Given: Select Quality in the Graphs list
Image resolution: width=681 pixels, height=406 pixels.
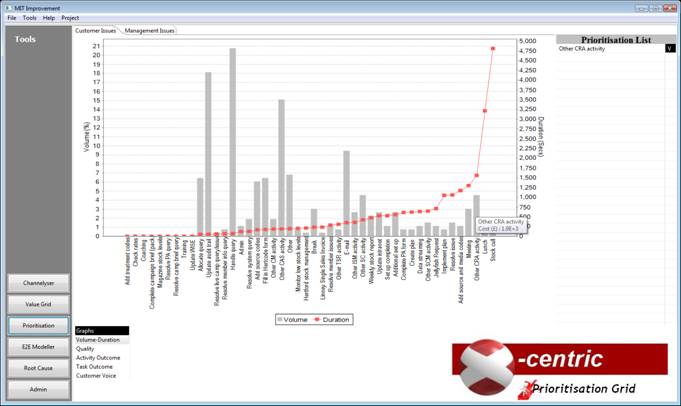Looking at the screenshot, I should tap(85, 349).
